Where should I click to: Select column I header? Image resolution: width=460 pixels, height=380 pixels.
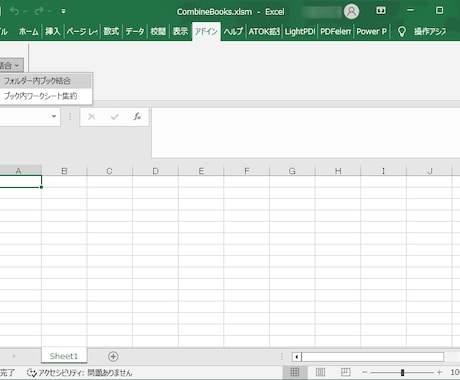tap(383, 171)
